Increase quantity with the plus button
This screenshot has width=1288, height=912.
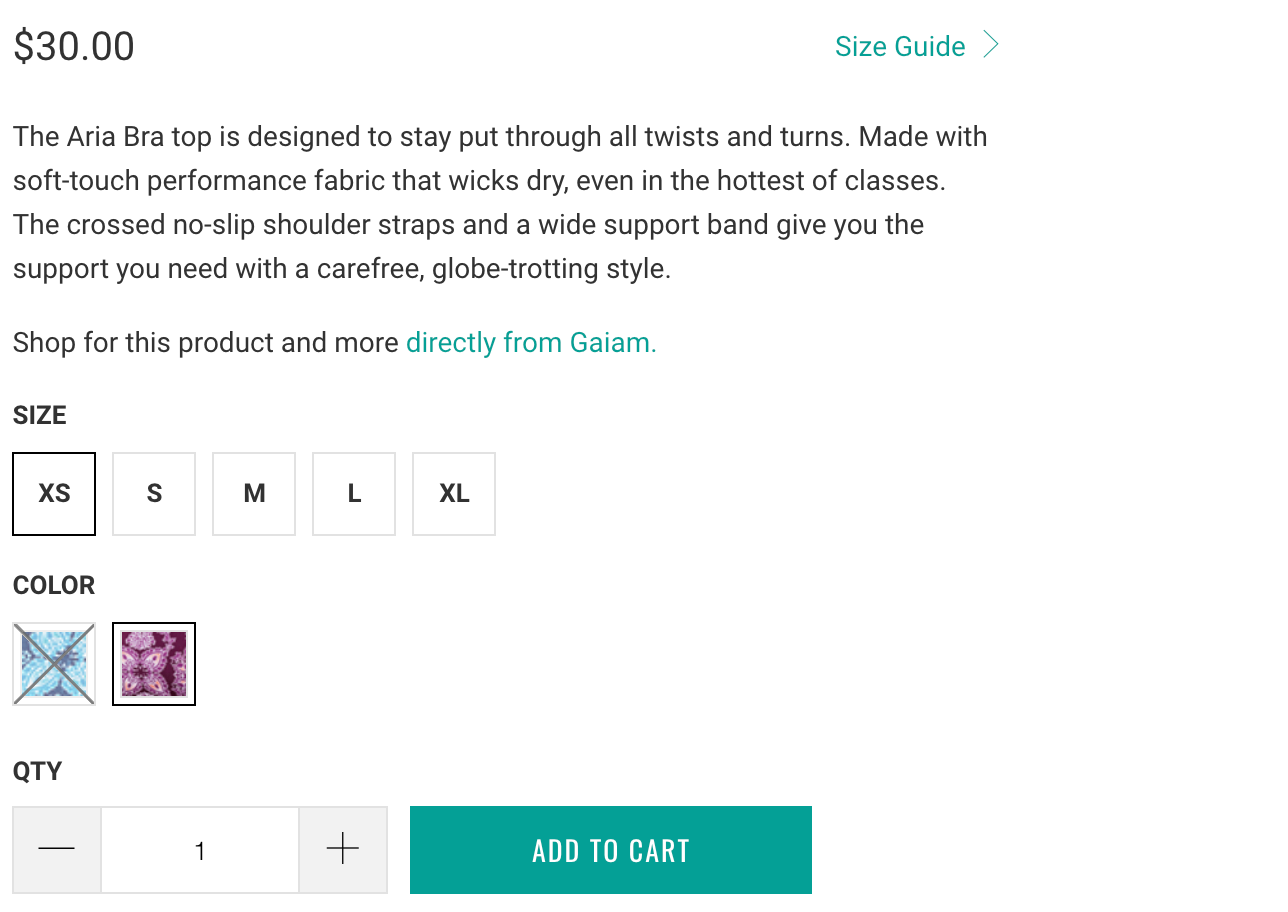point(343,850)
